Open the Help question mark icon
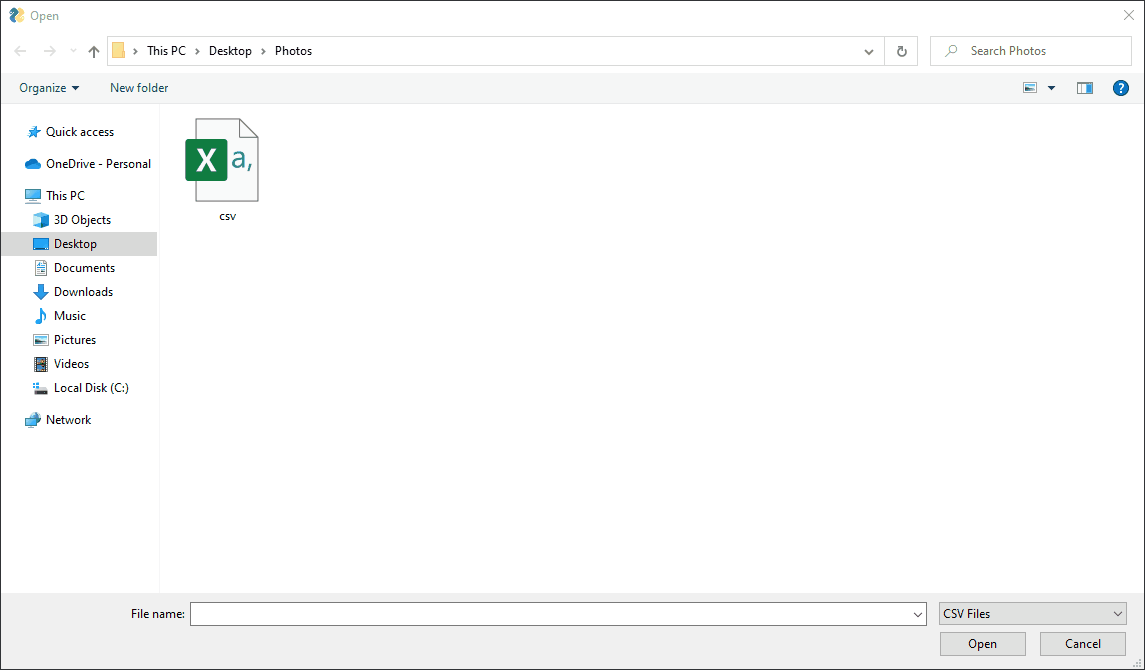The height and width of the screenshot is (670, 1145). click(x=1121, y=88)
